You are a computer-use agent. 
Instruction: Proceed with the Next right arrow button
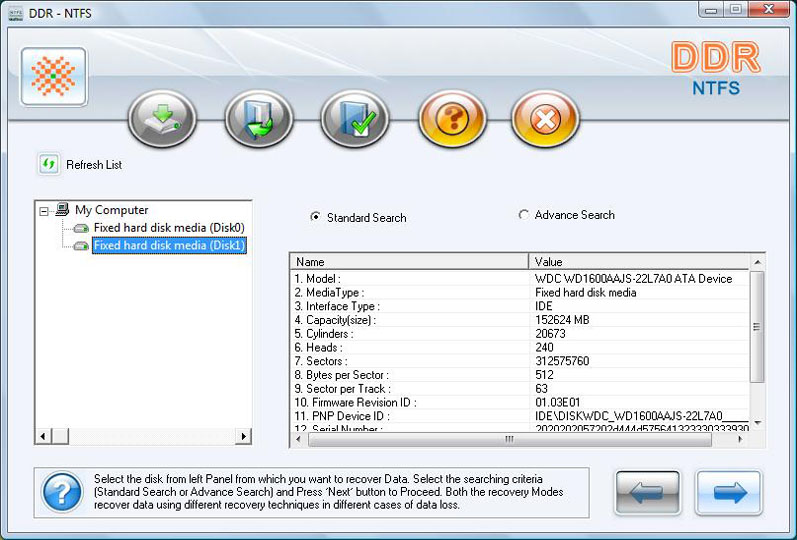point(729,492)
